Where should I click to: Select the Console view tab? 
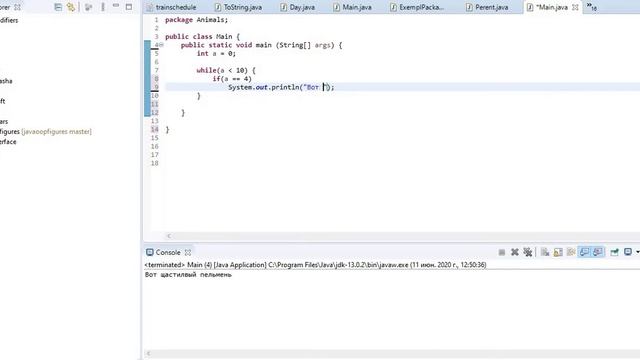click(168, 252)
